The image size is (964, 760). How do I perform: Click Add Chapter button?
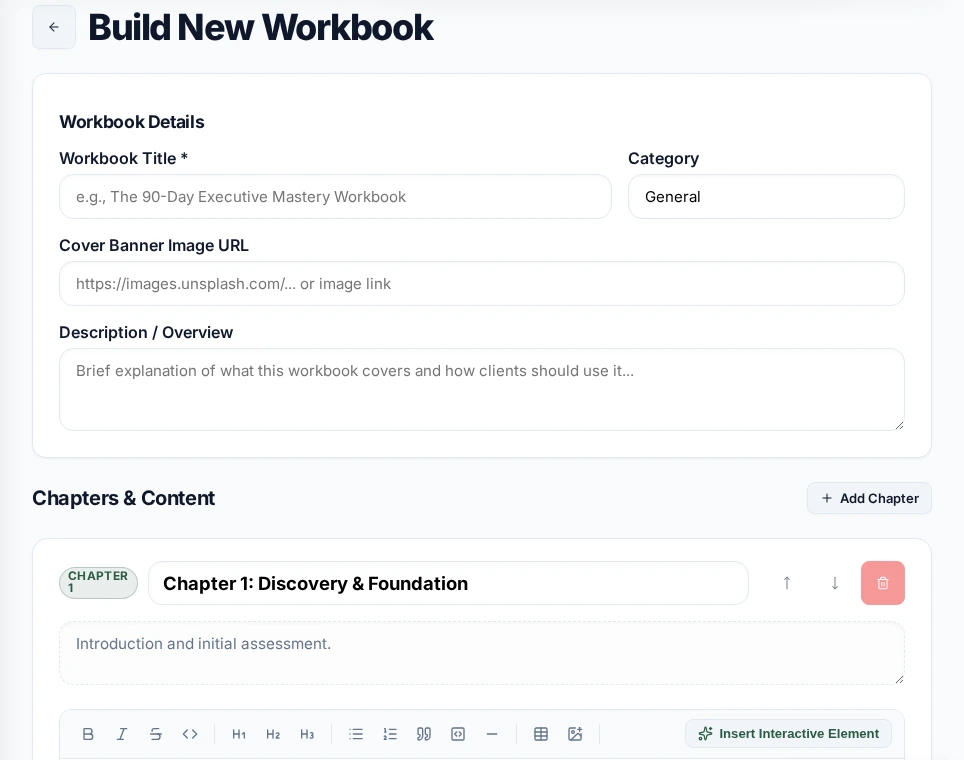tap(869, 498)
